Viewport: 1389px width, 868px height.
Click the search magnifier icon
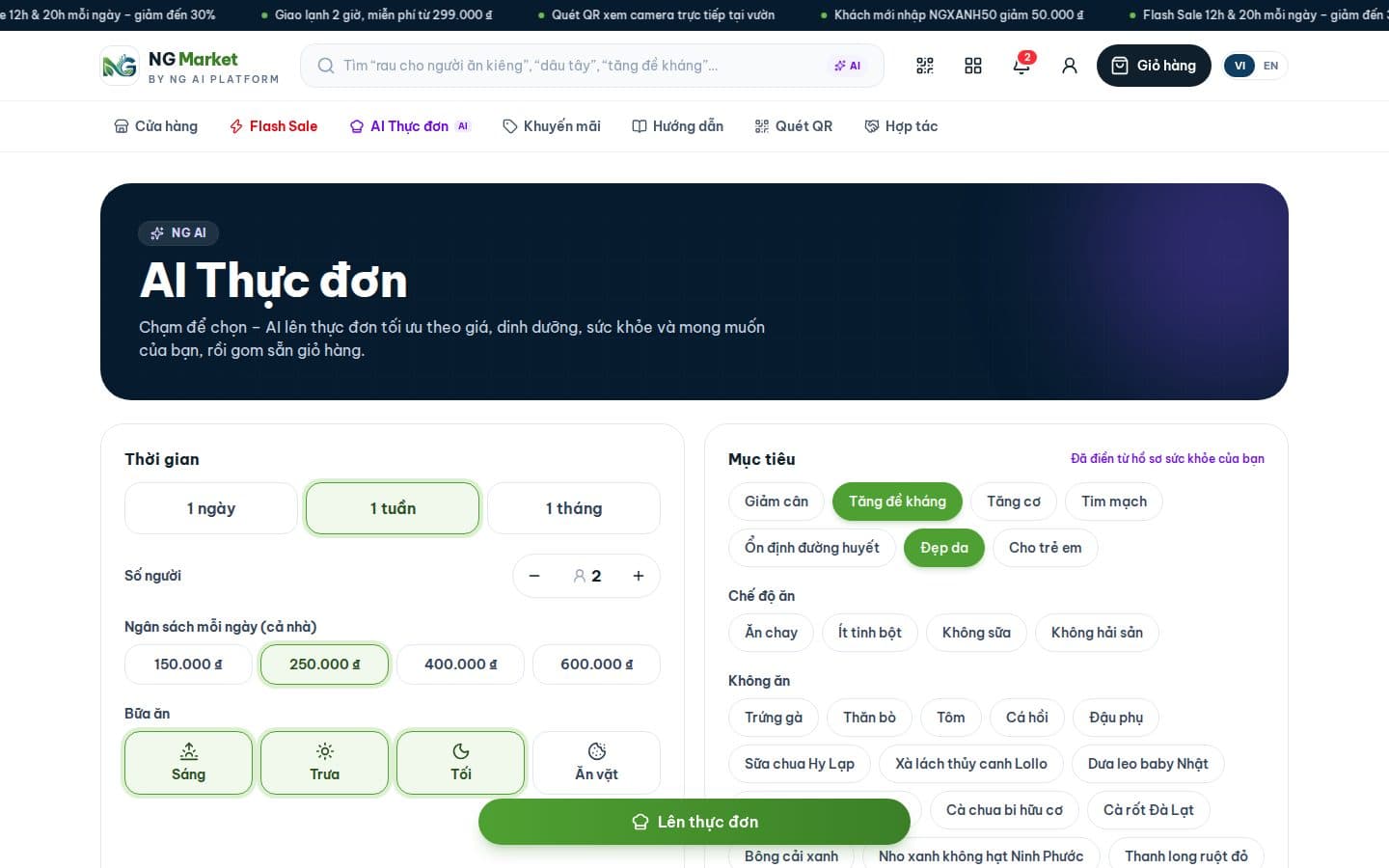coord(326,66)
